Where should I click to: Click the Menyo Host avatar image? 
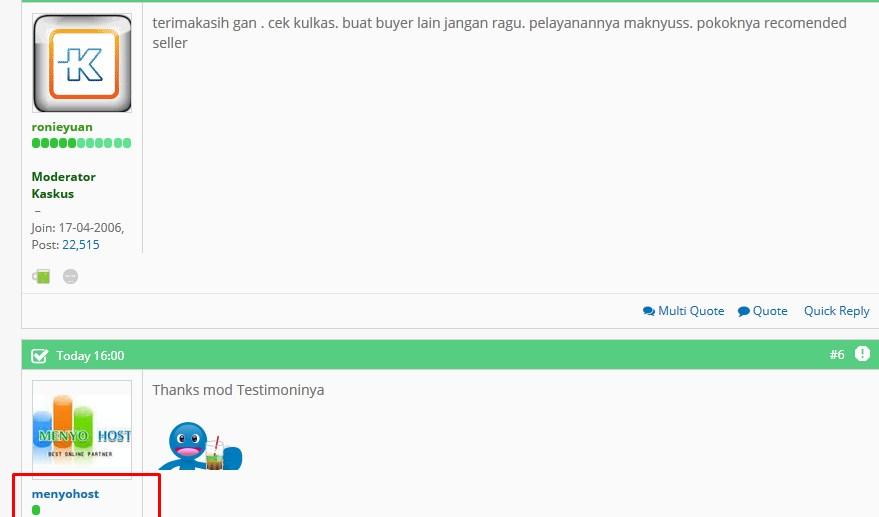tap(82, 429)
